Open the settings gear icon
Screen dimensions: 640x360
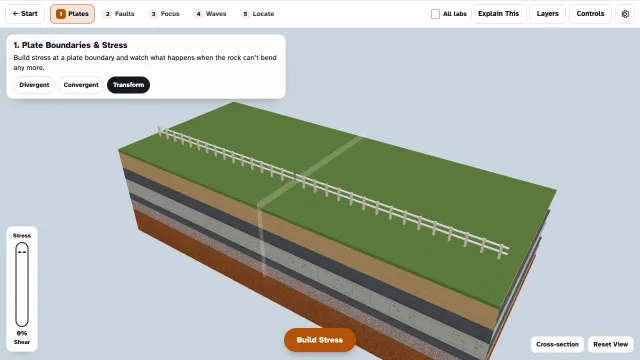625,14
